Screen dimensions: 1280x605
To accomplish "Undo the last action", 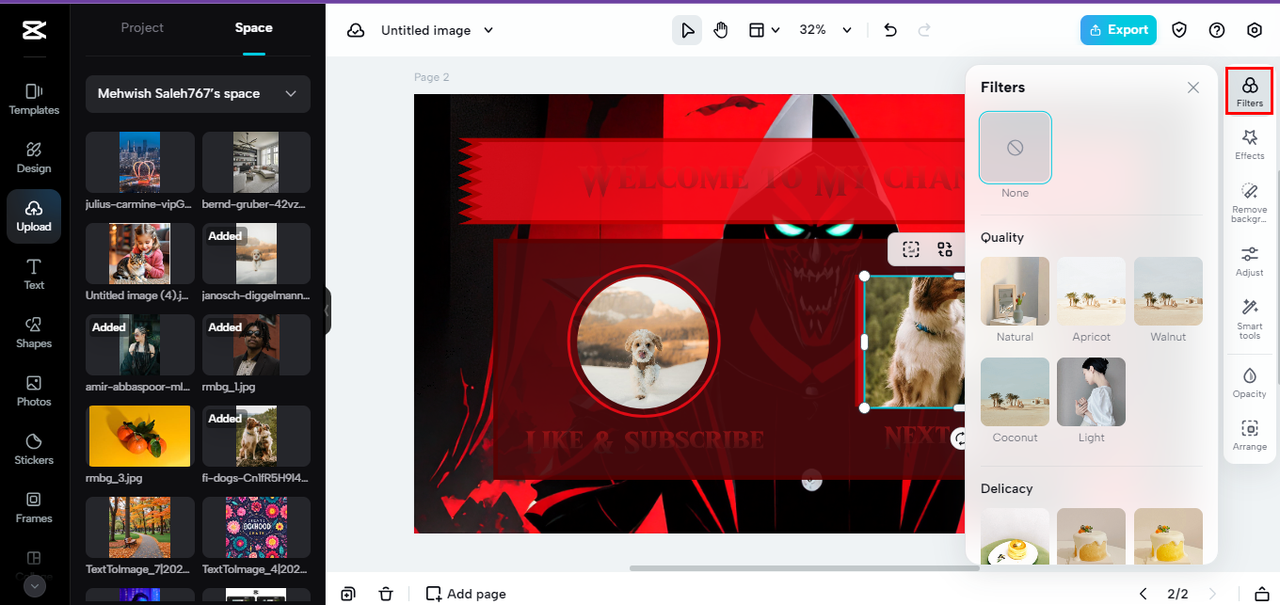I will [890, 30].
